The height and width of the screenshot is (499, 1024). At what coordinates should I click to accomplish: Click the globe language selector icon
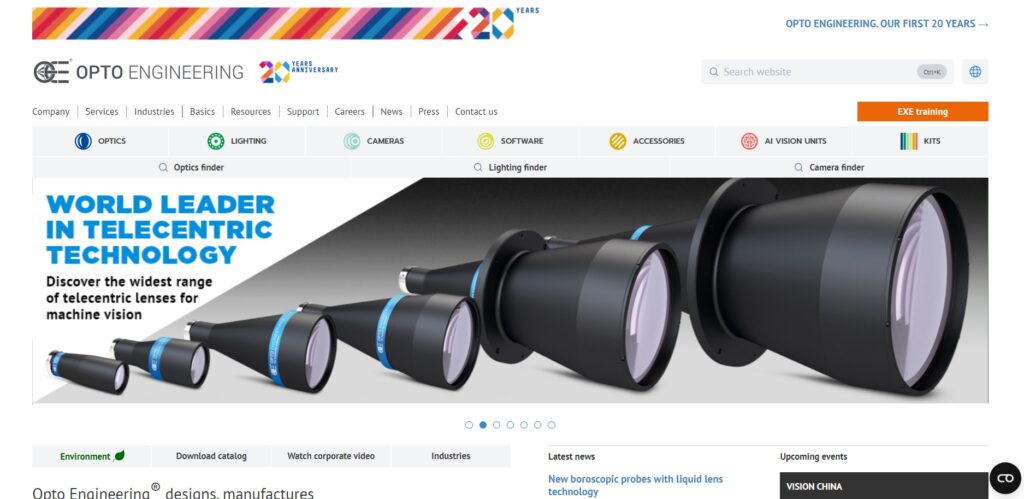pyautogui.click(x=975, y=72)
